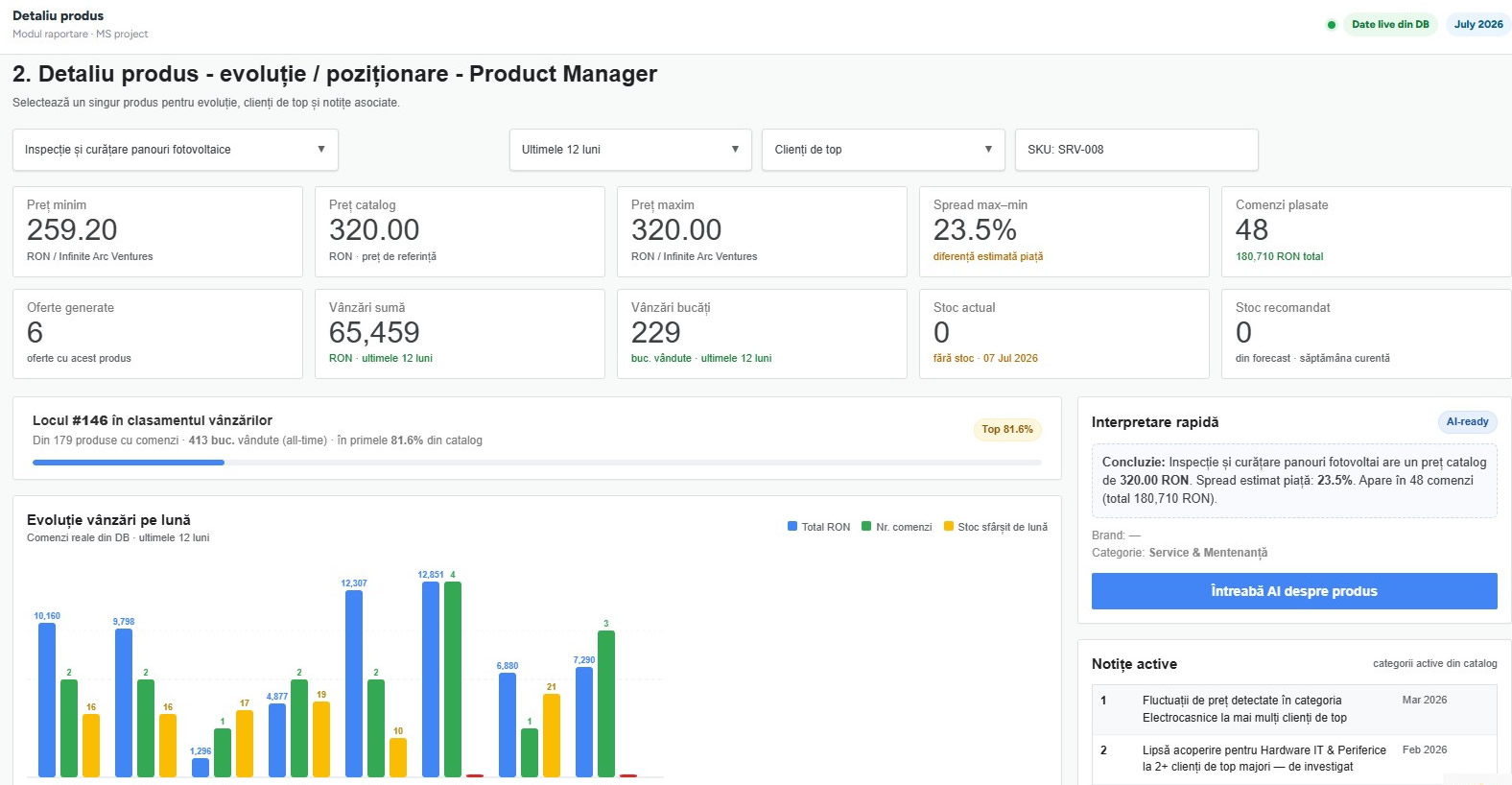Open note 1 about Electrocasnice price fluctuations

pos(1294,709)
